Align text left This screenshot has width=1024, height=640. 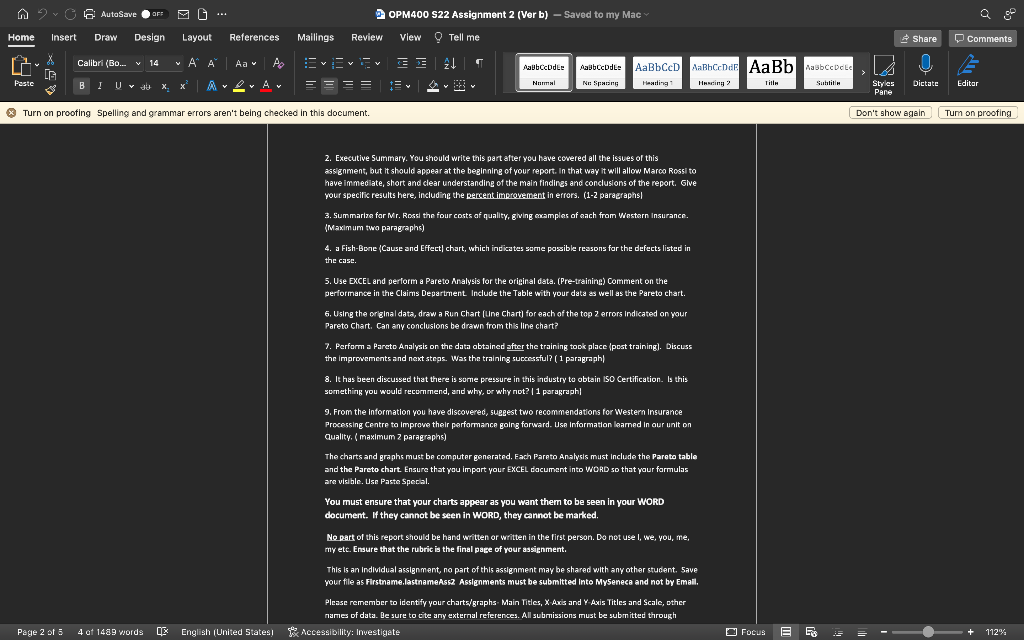tap(311, 86)
